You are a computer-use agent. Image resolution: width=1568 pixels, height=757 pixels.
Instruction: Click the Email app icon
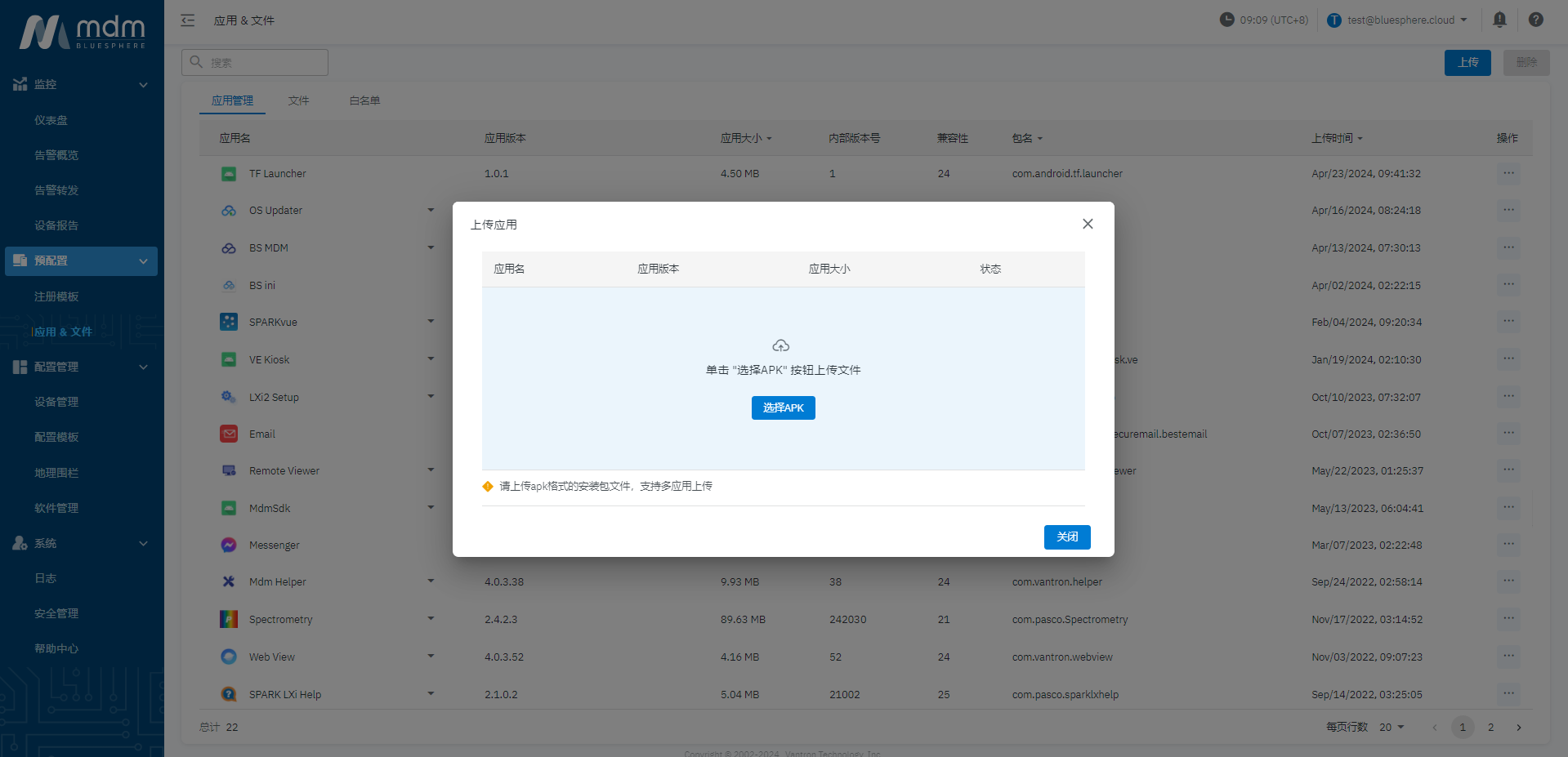tap(228, 434)
